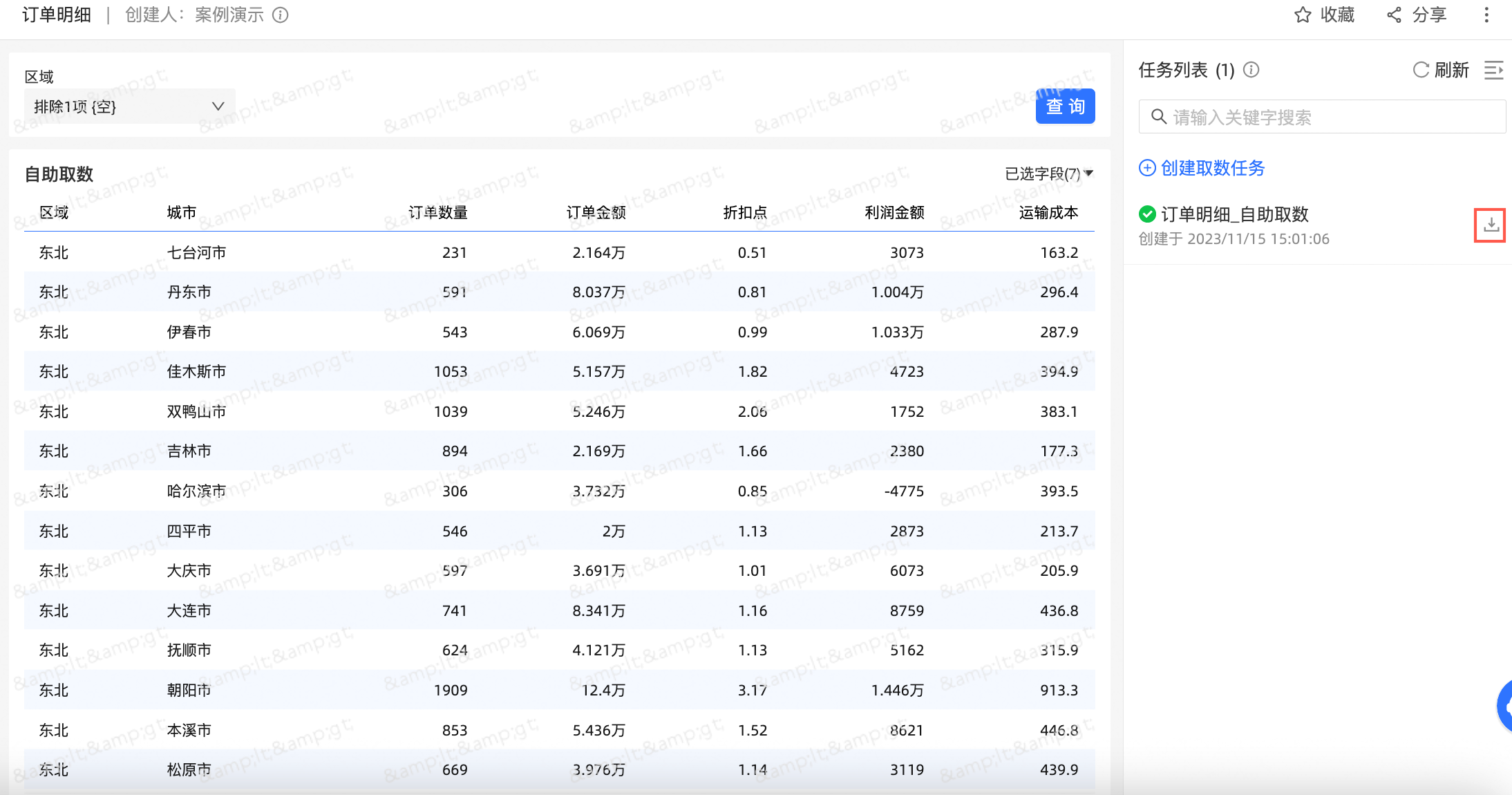Image resolution: width=1512 pixels, height=795 pixels.
Task: Open the 区域 filter dropdown
Action: pyautogui.click(x=129, y=106)
